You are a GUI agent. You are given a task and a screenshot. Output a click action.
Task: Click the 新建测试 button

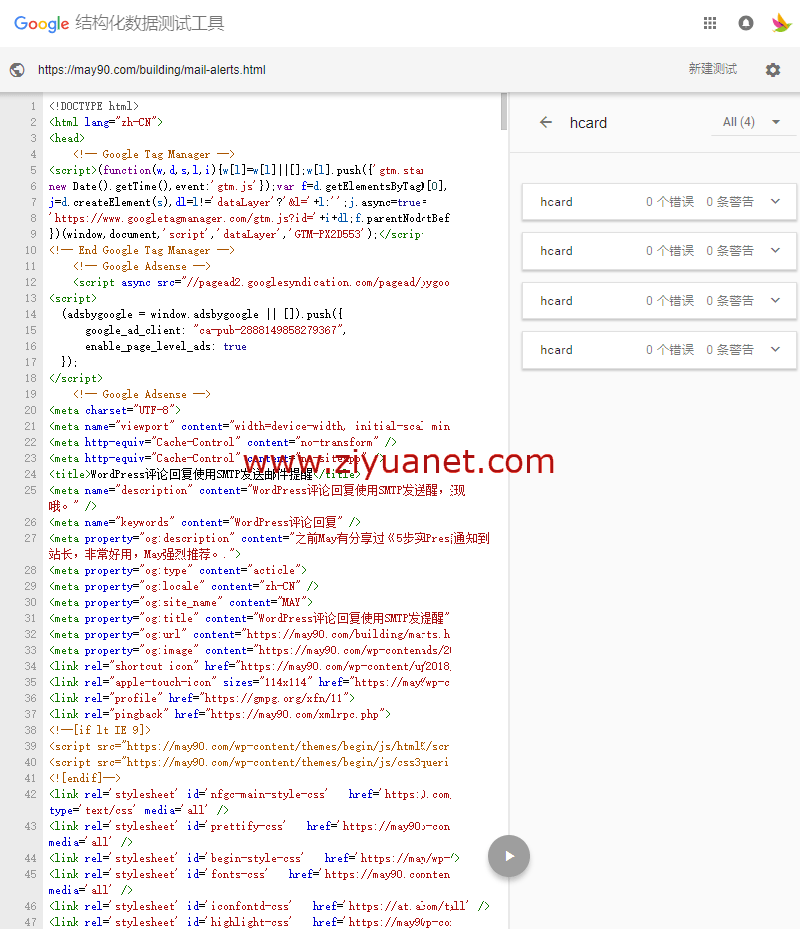713,69
